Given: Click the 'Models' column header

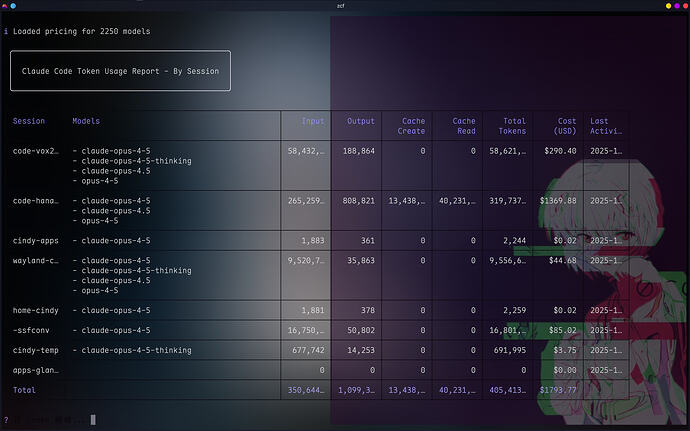Looking at the screenshot, I should (x=86, y=121).
